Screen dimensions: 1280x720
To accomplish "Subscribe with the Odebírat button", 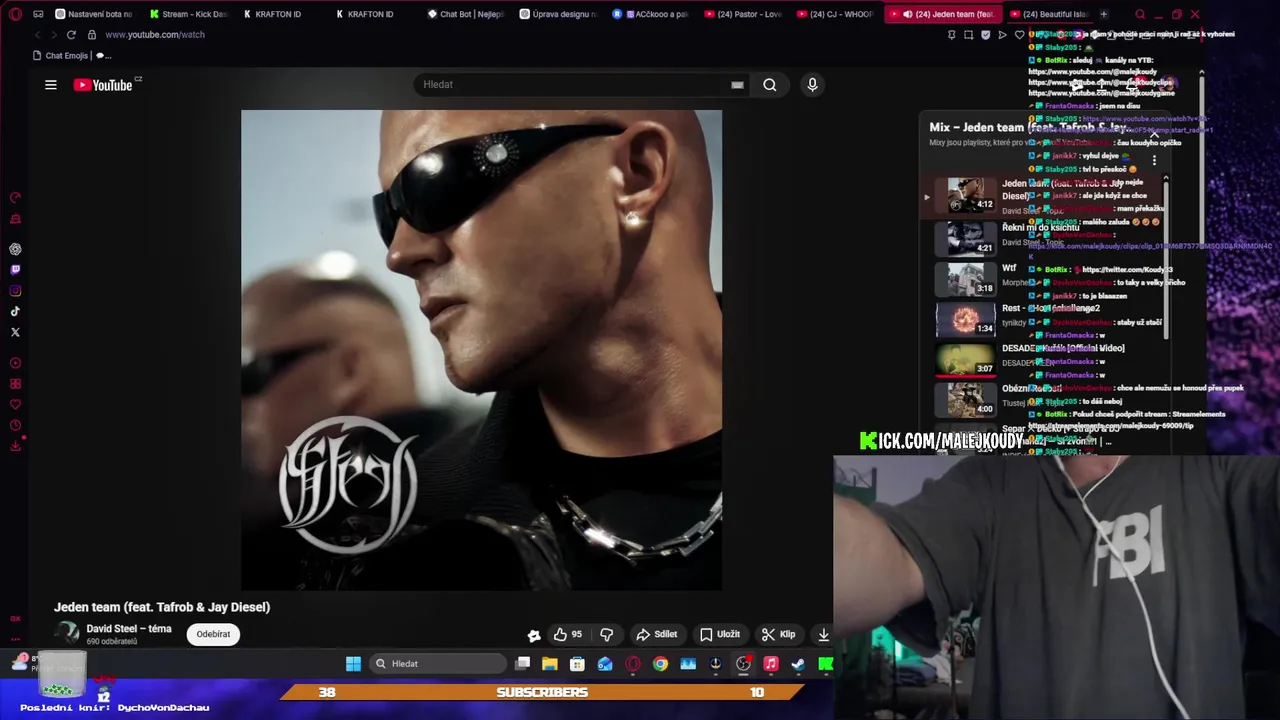I will click(x=213, y=634).
